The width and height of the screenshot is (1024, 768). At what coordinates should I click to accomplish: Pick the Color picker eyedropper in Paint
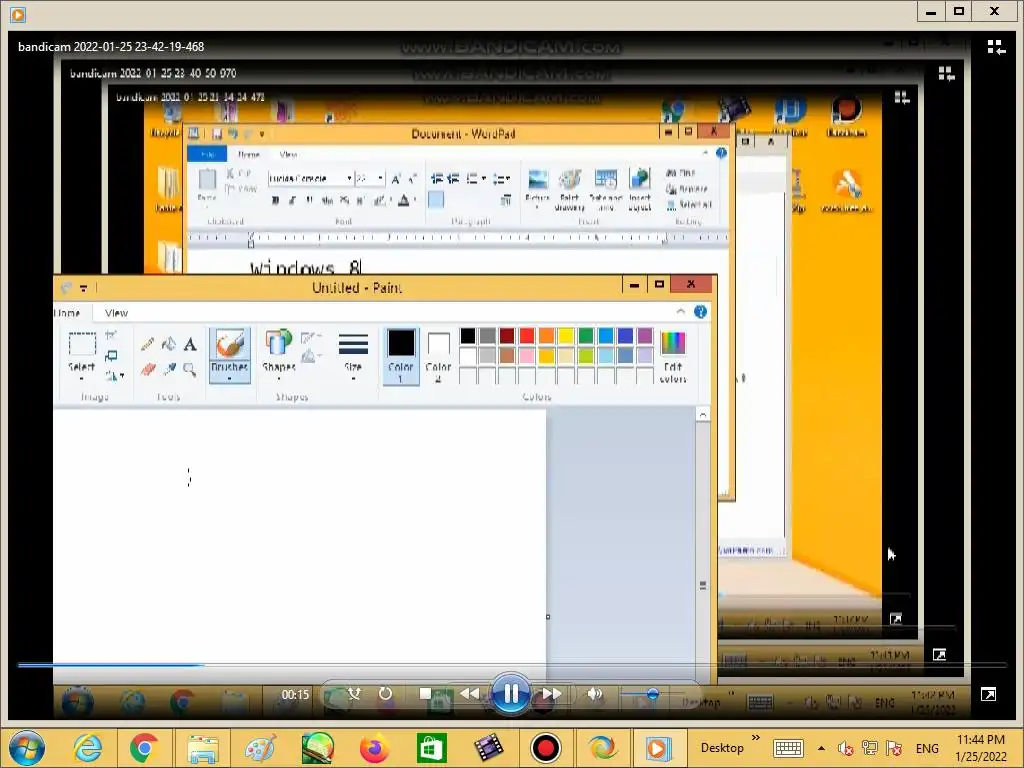168,370
